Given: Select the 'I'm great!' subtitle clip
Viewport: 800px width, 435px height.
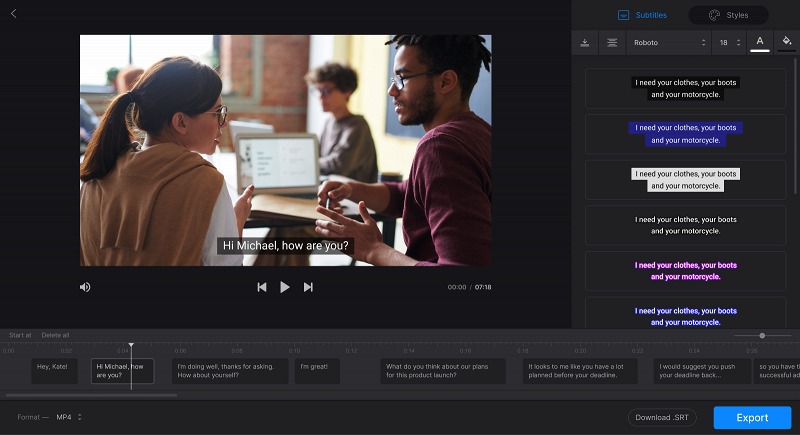Looking at the screenshot, I should (x=317, y=371).
